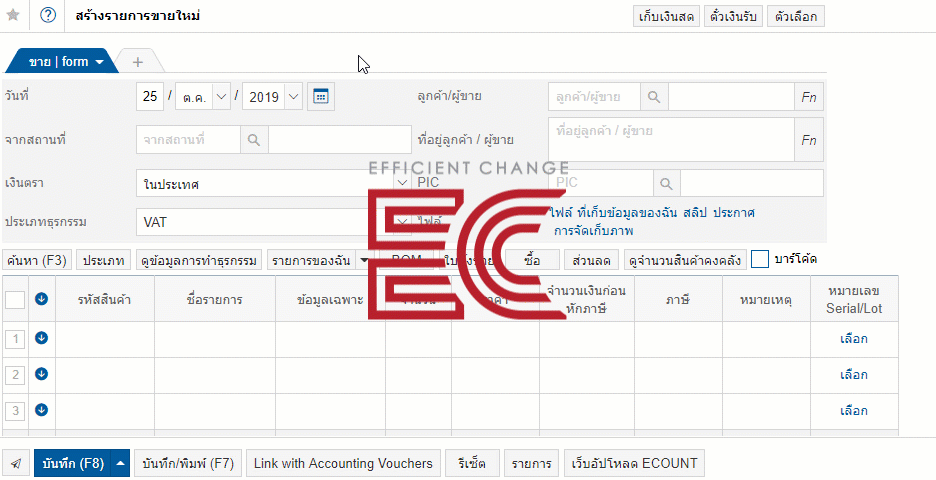Click the ประเภท button

pos(103,260)
